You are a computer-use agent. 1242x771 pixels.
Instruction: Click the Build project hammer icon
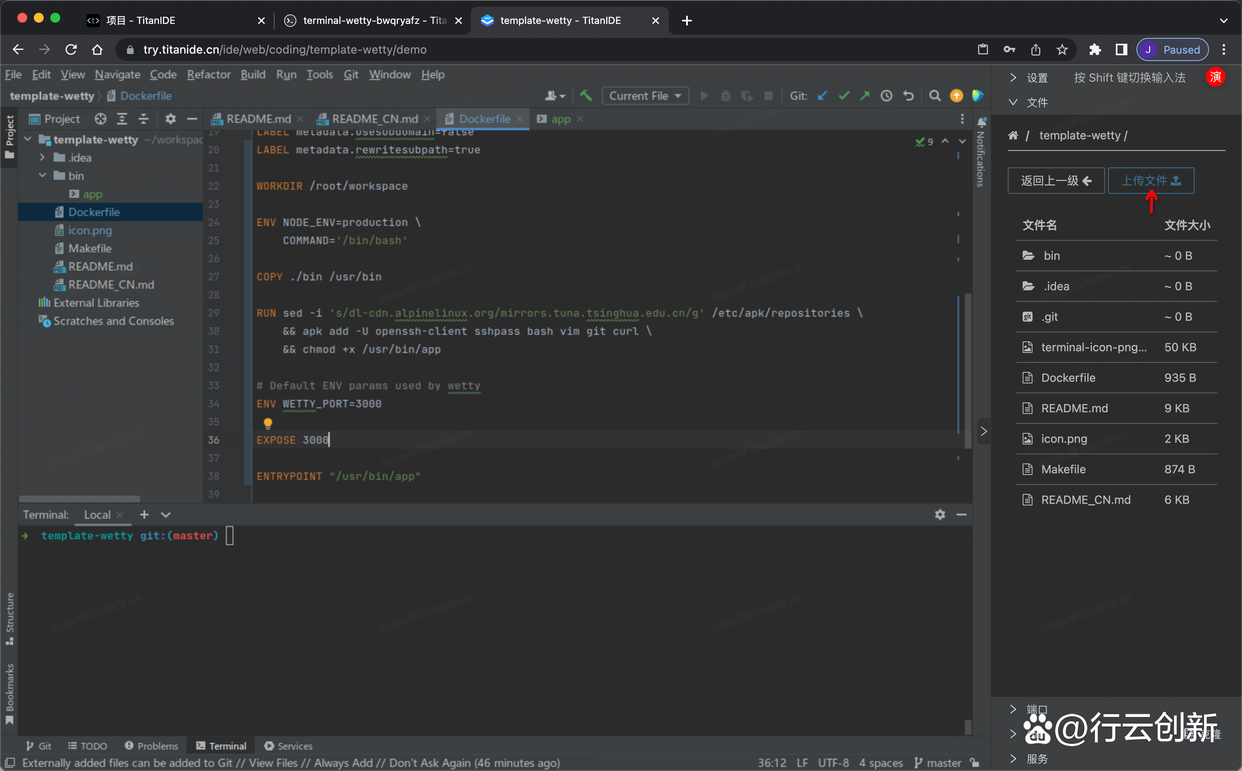click(586, 96)
